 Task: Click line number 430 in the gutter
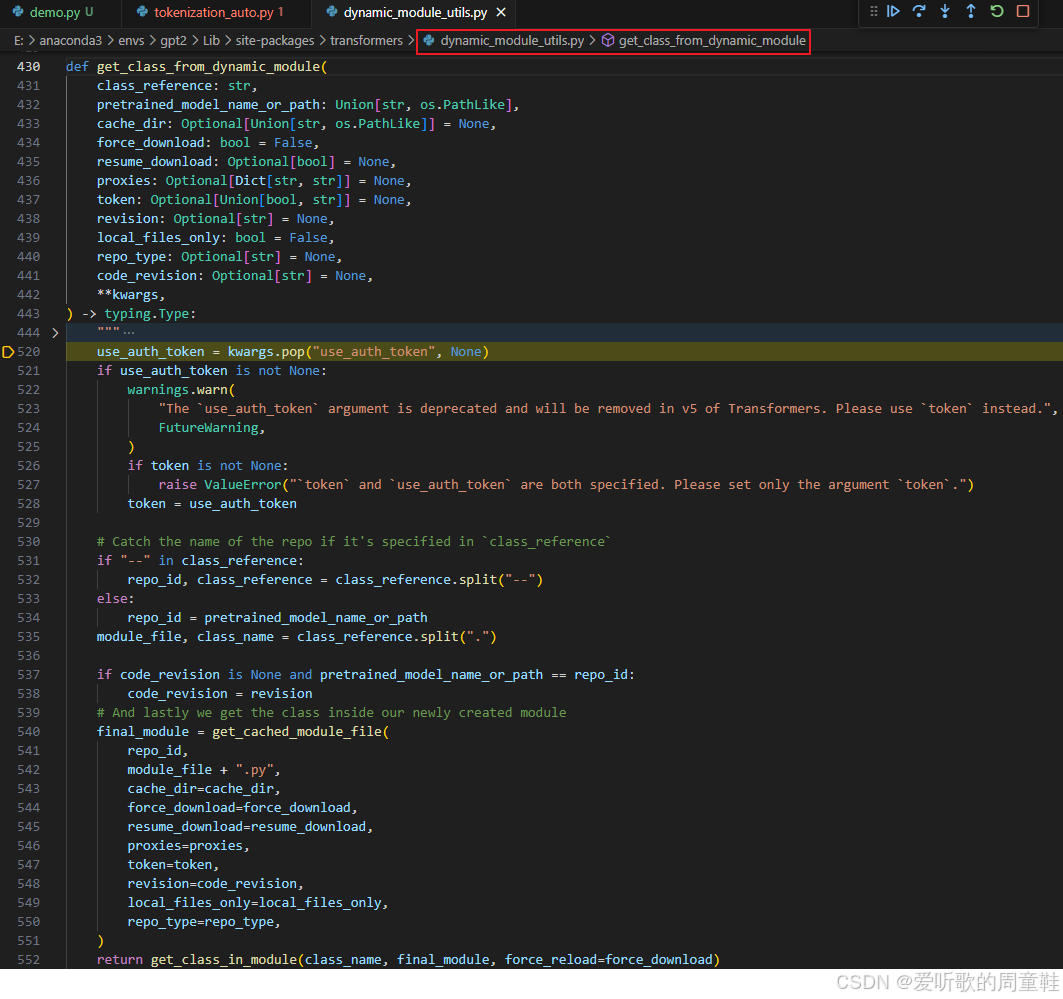coord(28,66)
